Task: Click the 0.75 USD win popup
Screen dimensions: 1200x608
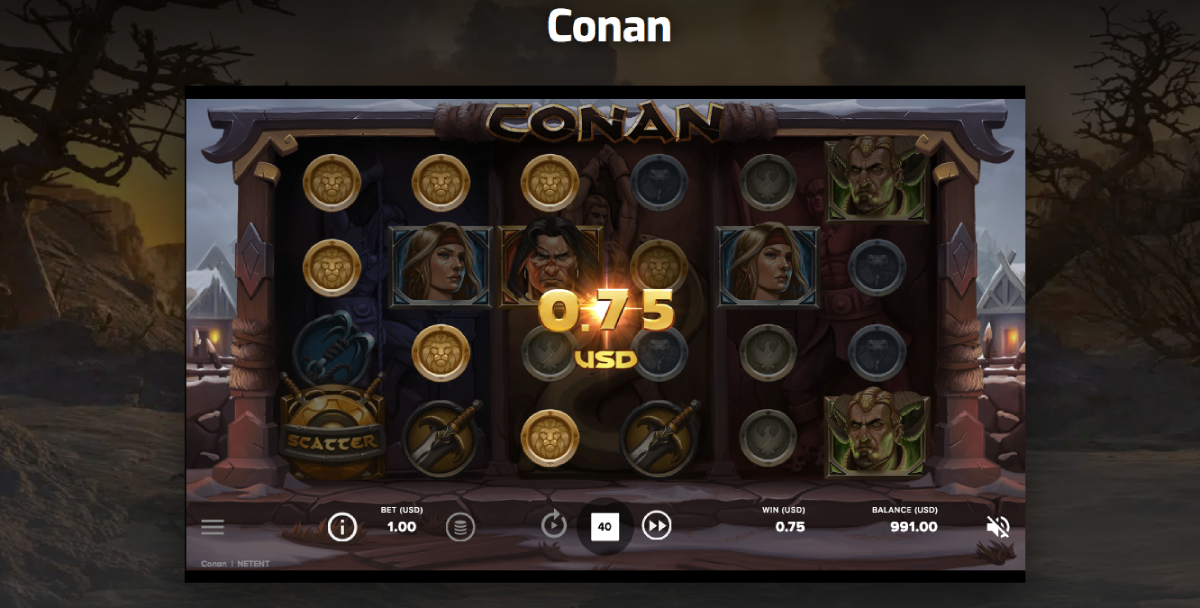Action: click(606, 327)
